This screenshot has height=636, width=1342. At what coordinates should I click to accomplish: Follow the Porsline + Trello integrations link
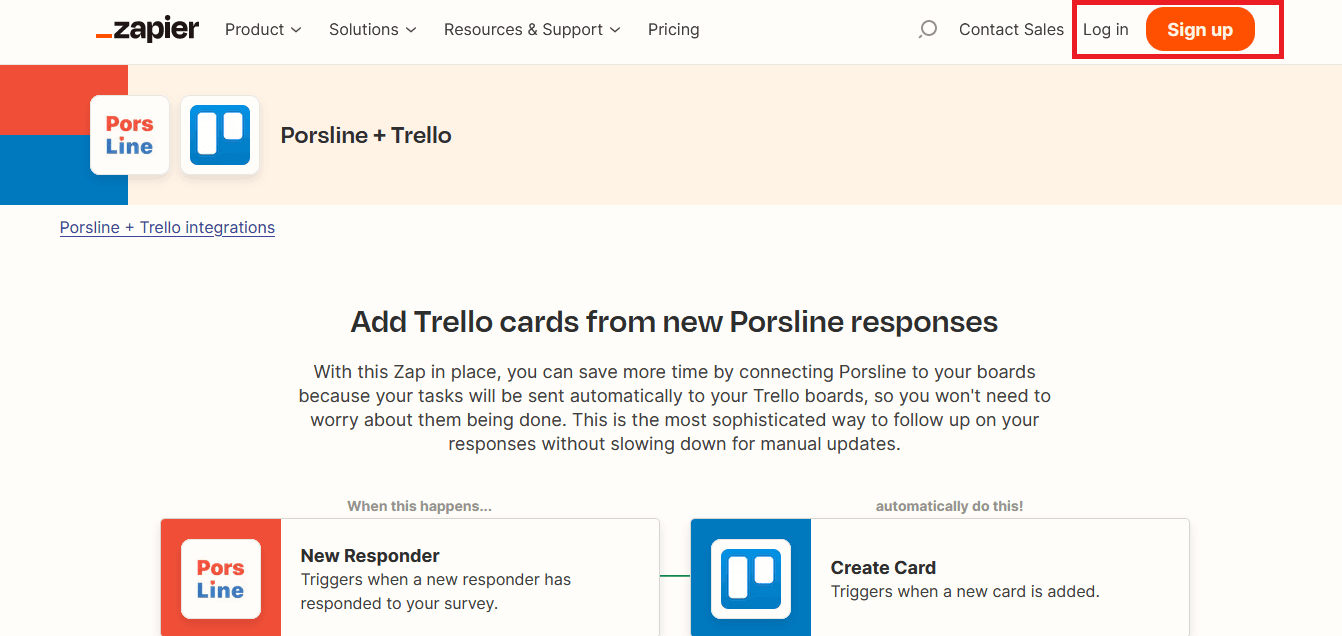[x=167, y=228]
